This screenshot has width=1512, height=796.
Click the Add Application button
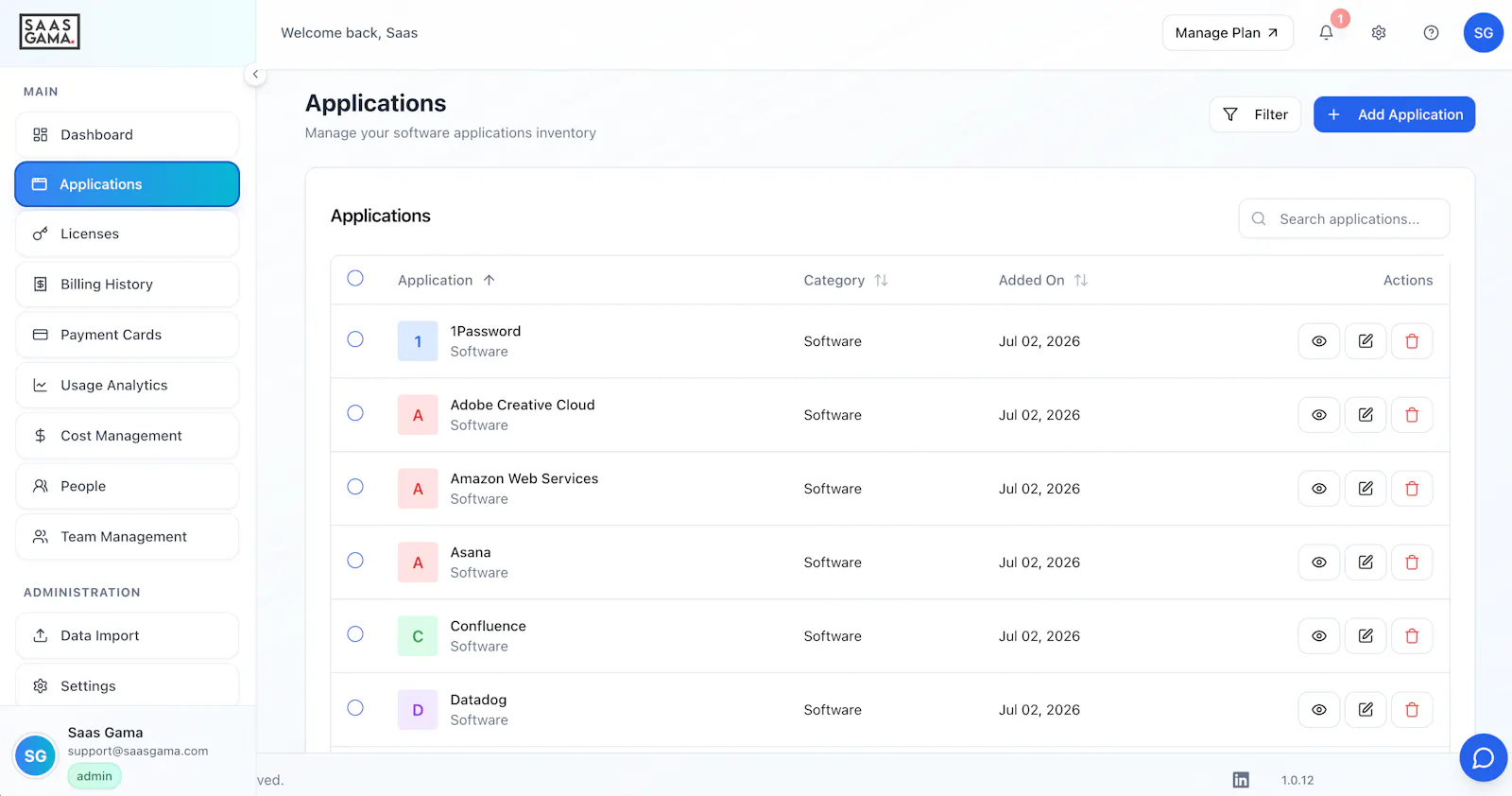pos(1394,114)
